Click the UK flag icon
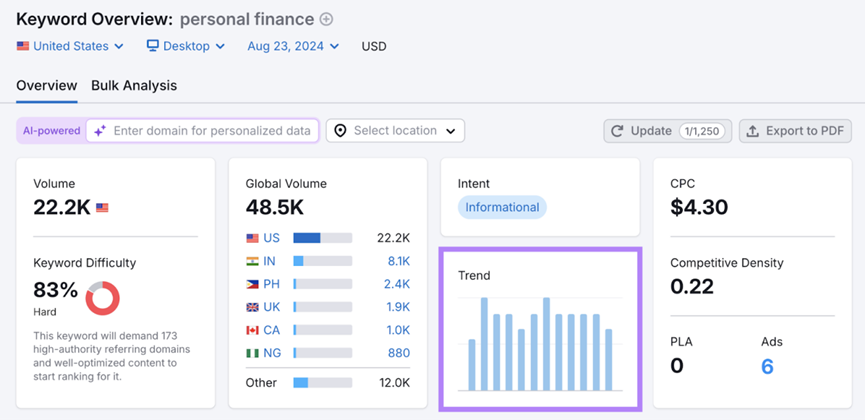The height and width of the screenshot is (420, 865). click(x=252, y=307)
